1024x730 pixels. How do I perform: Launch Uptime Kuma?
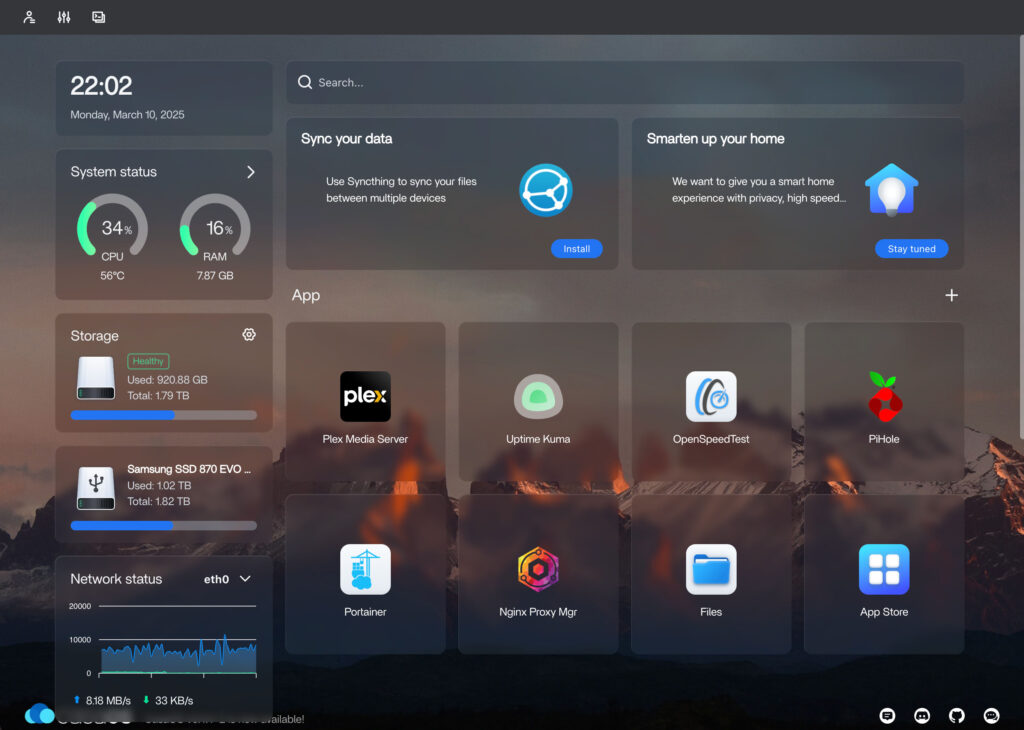coord(538,397)
